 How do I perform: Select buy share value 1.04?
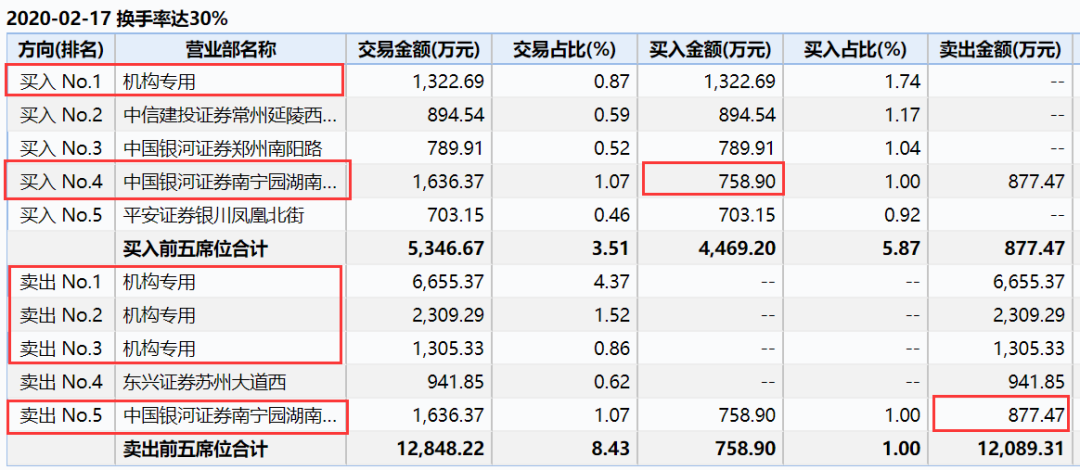point(904,149)
